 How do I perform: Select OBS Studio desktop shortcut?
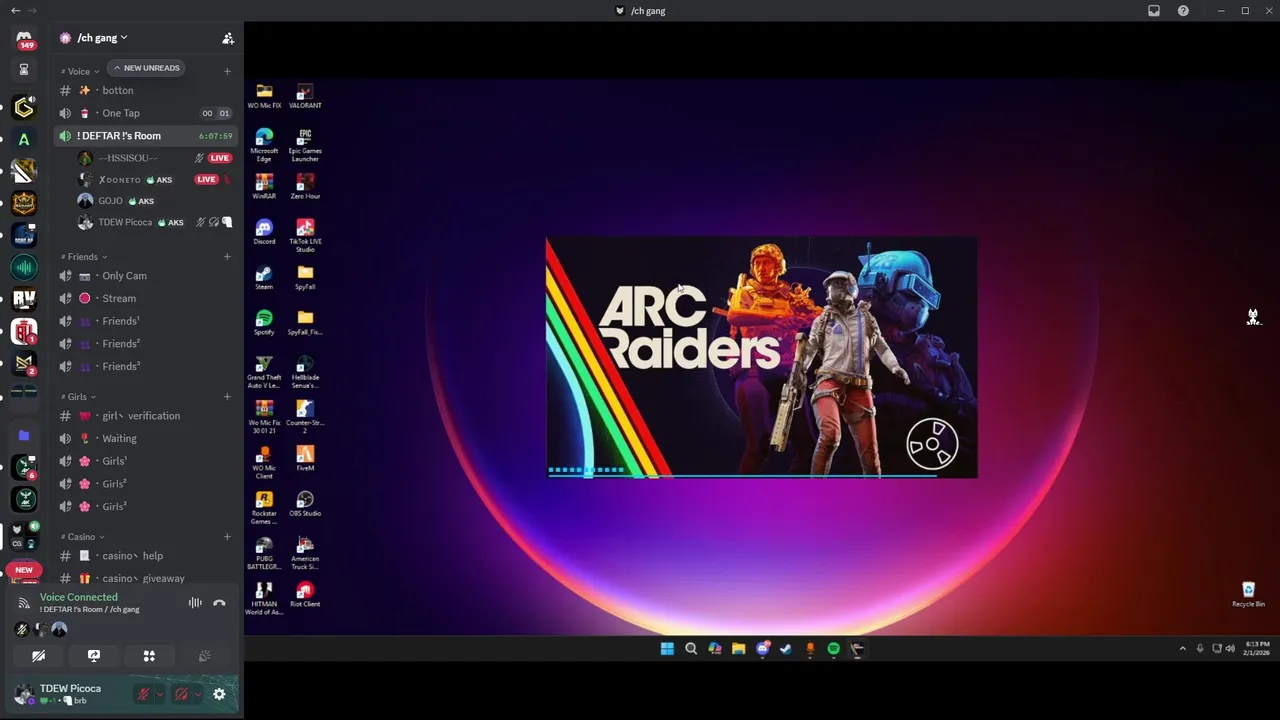click(305, 504)
